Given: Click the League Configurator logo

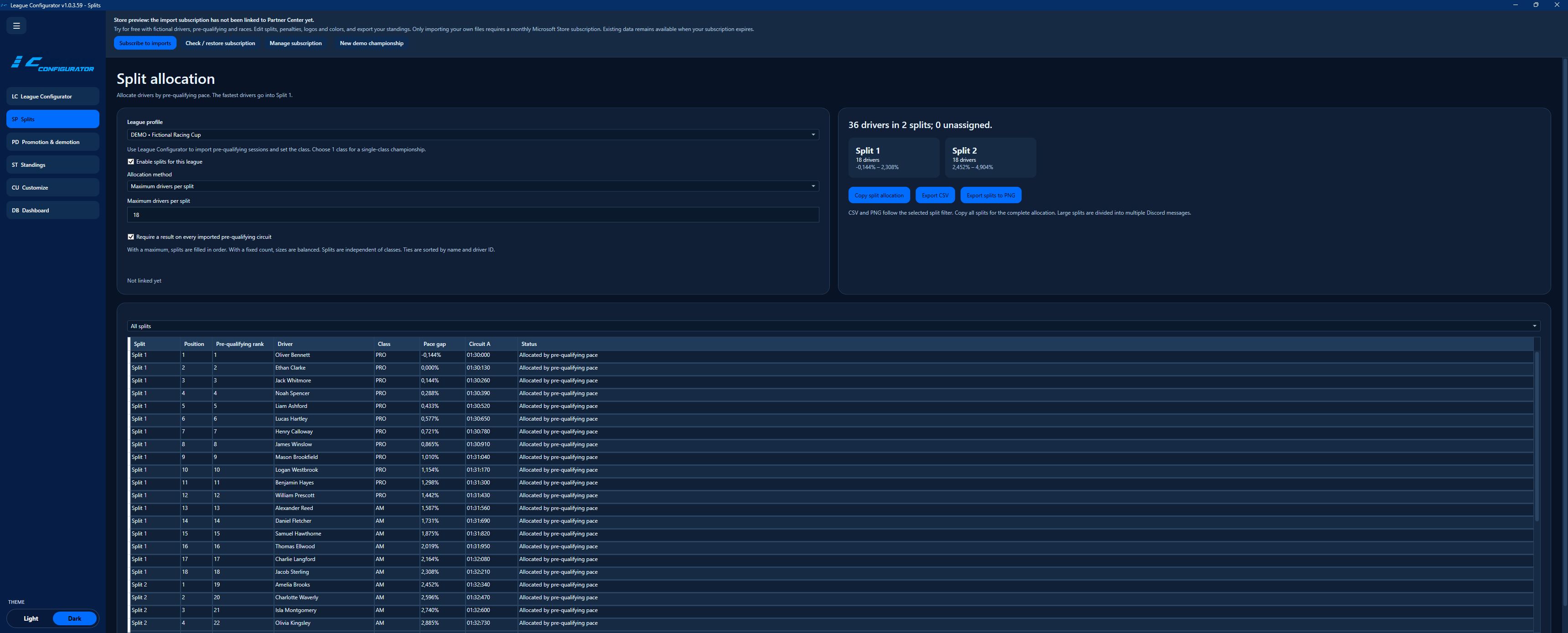Looking at the screenshot, I should [x=53, y=64].
